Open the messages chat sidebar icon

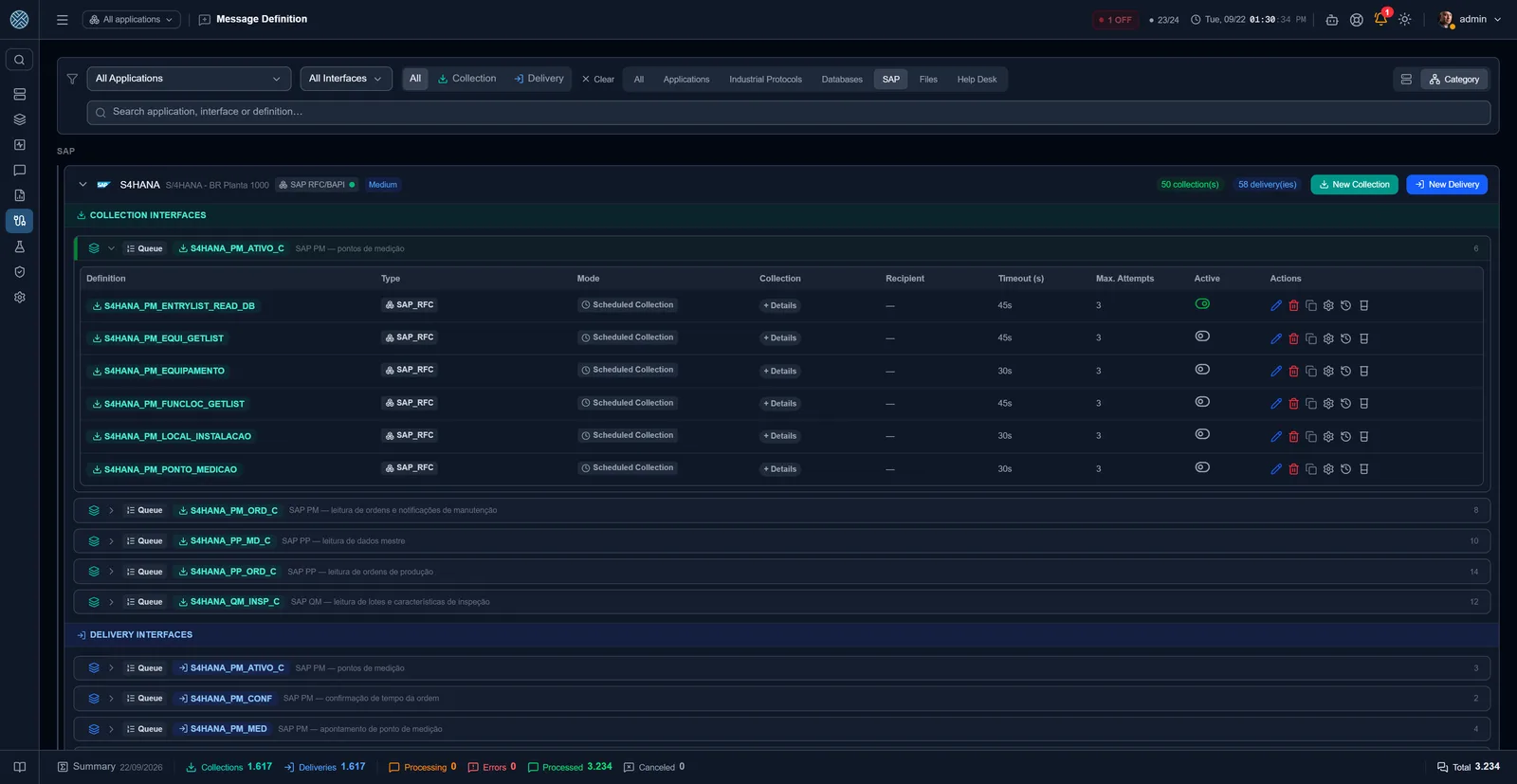19,171
